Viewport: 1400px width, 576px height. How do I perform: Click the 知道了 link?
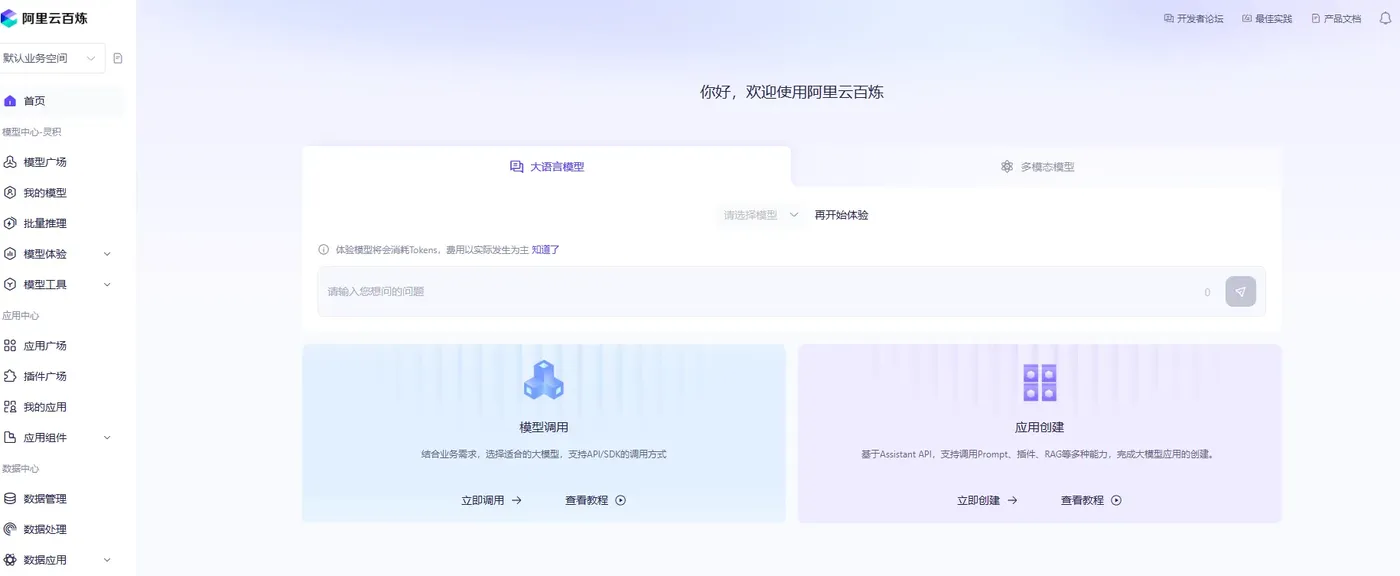[546, 250]
